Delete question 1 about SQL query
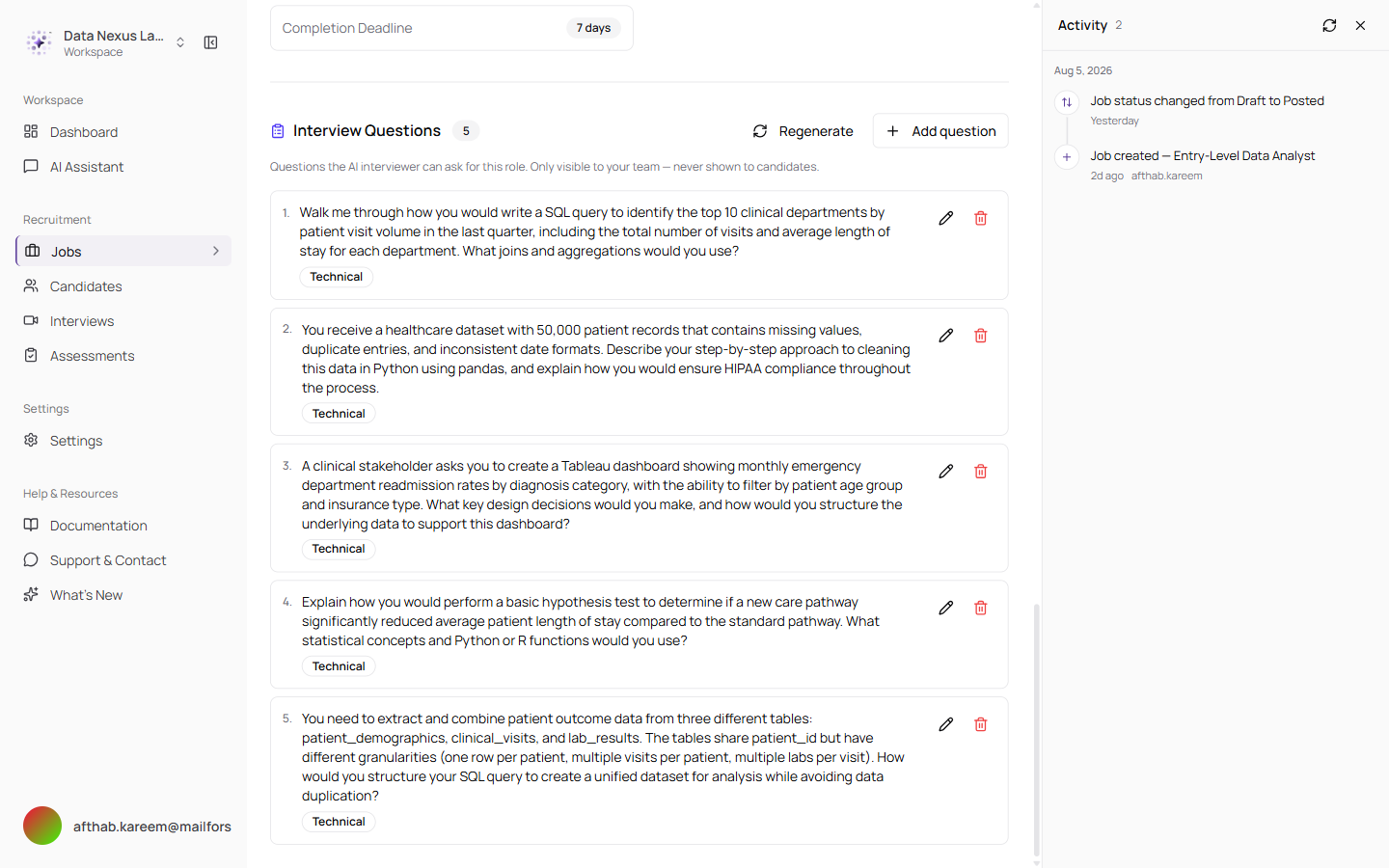The image size is (1389, 868). coord(981,219)
